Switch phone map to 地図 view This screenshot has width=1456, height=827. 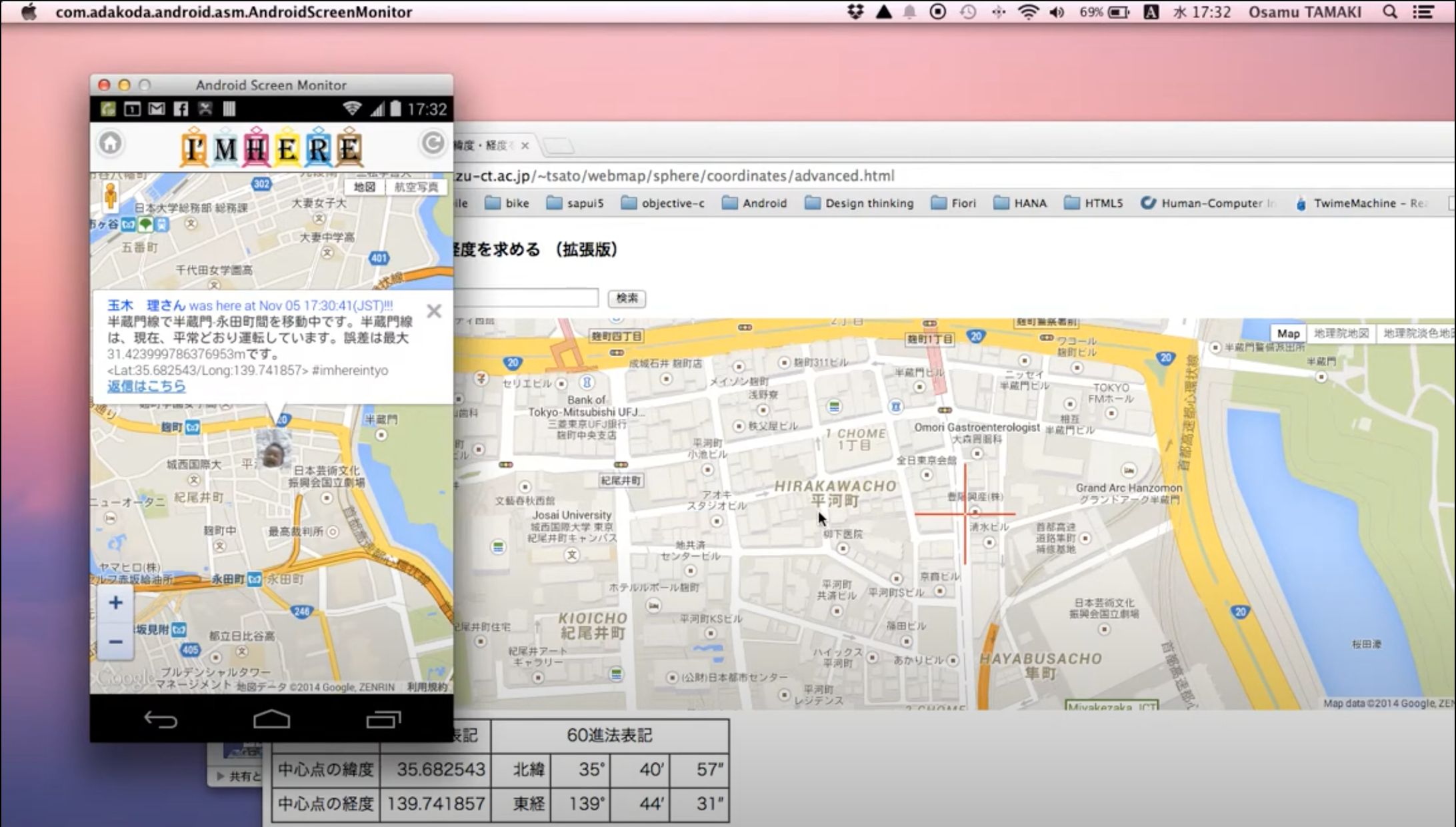365,187
